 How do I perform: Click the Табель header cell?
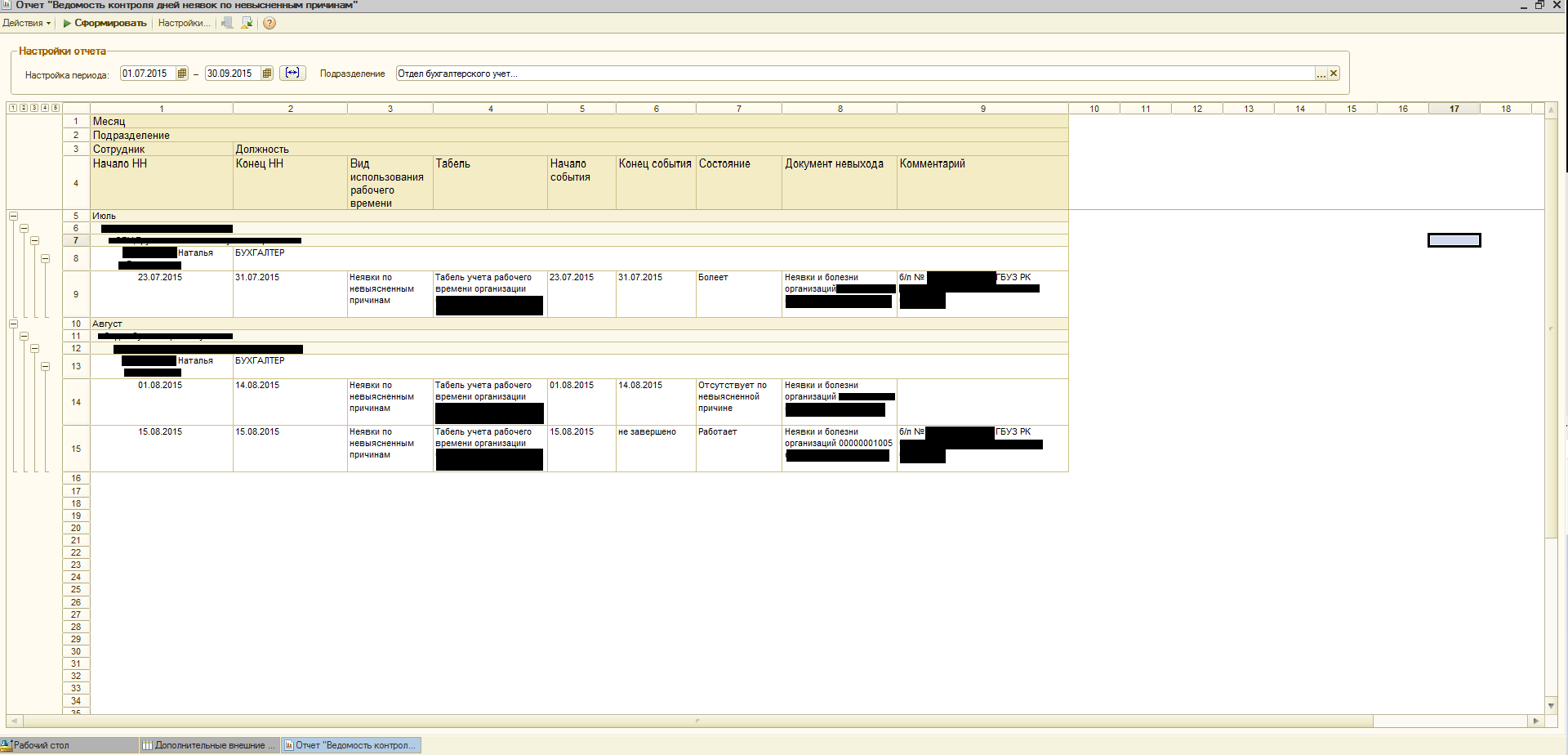point(490,183)
